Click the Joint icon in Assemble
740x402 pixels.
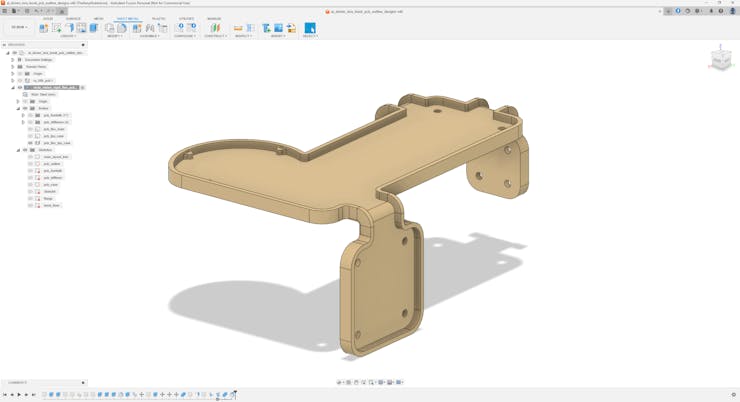pos(150,28)
